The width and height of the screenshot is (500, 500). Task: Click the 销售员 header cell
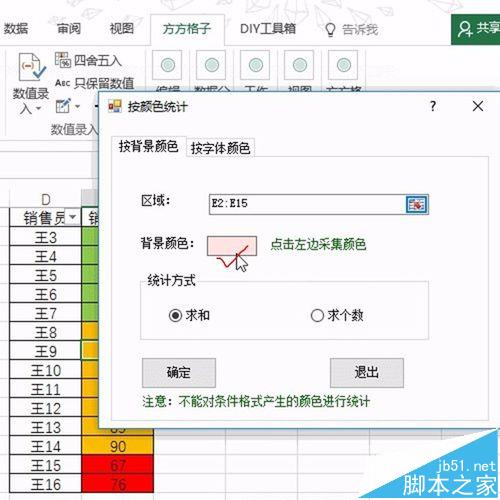tap(46, 218)
